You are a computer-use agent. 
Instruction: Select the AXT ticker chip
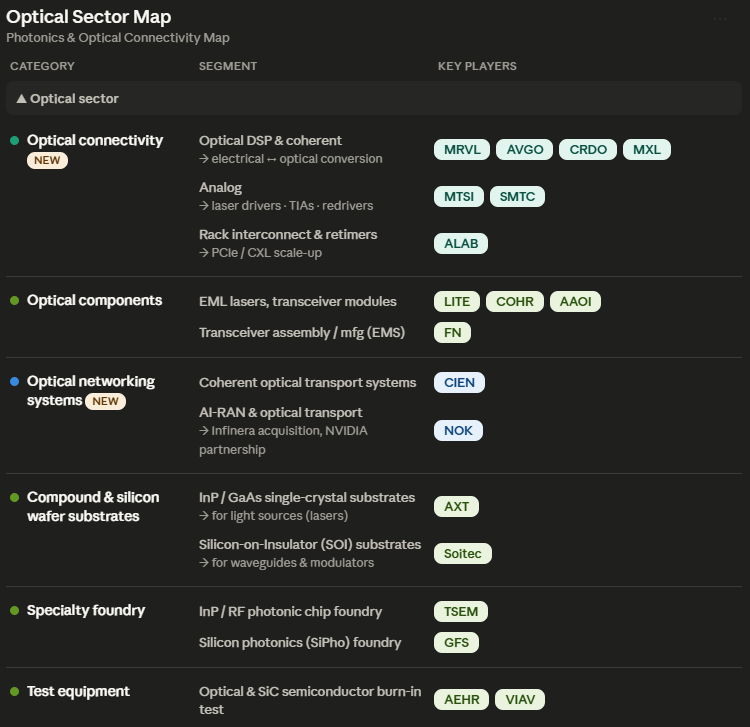456,507
